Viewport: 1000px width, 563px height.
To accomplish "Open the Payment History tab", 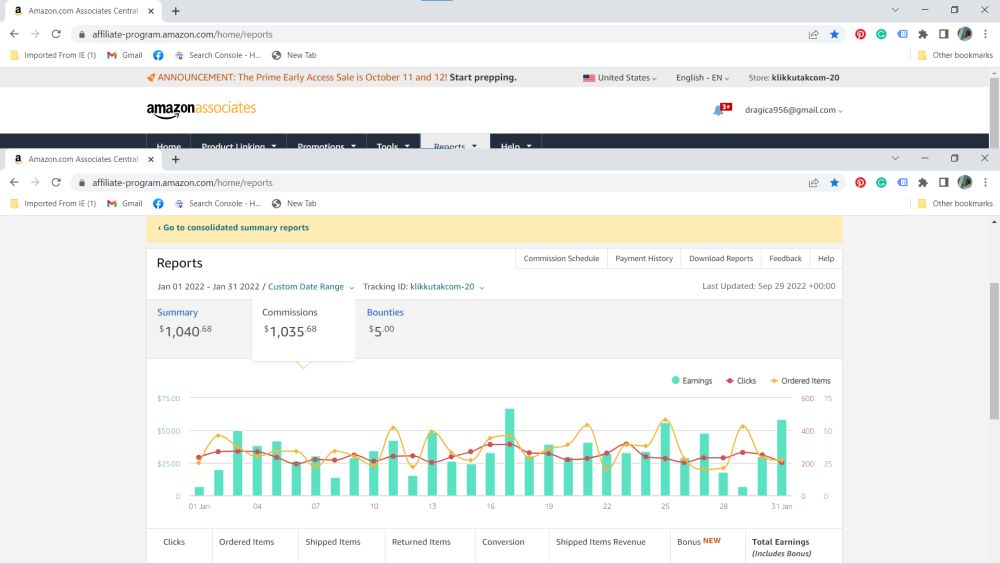I will click(643, 258).
